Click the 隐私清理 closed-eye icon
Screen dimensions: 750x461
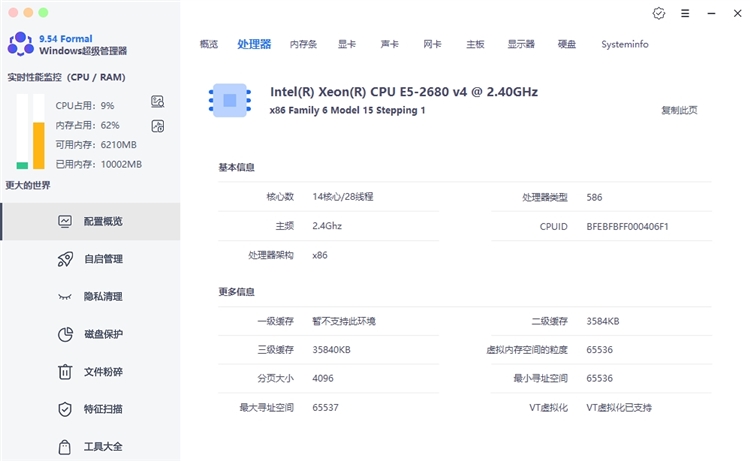(65, 296)
